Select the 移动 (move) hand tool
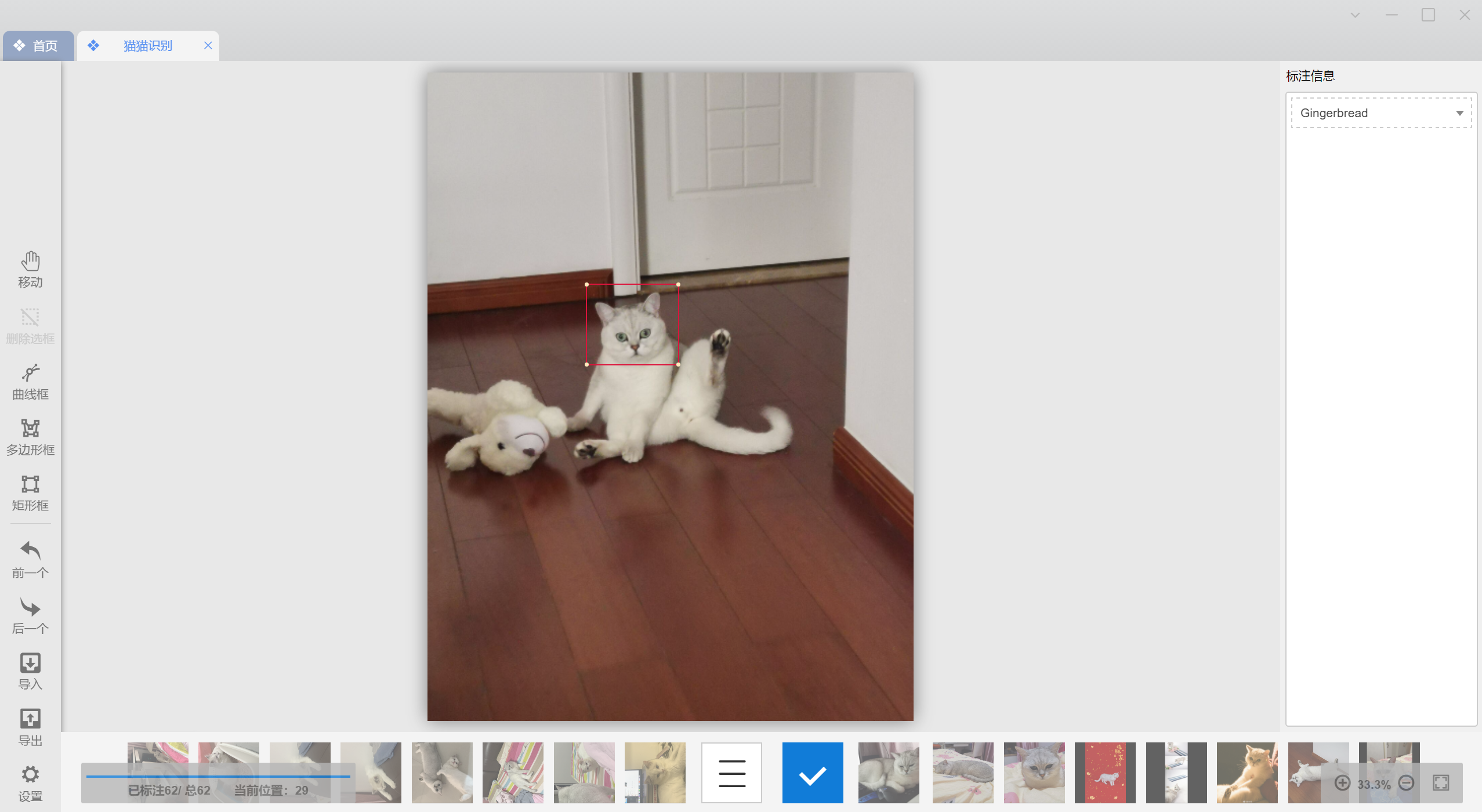 [x=30, y=269]
